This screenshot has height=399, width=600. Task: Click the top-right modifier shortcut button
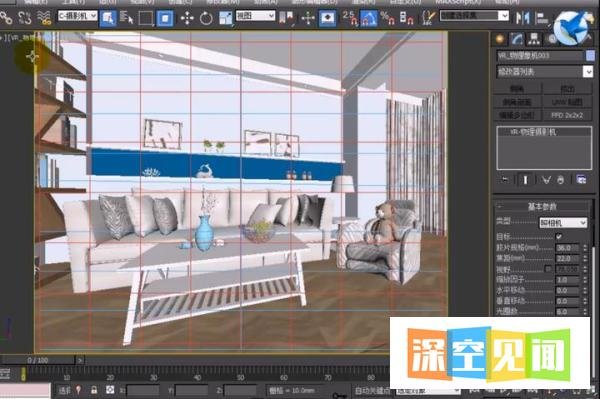(x=567, y=89)
